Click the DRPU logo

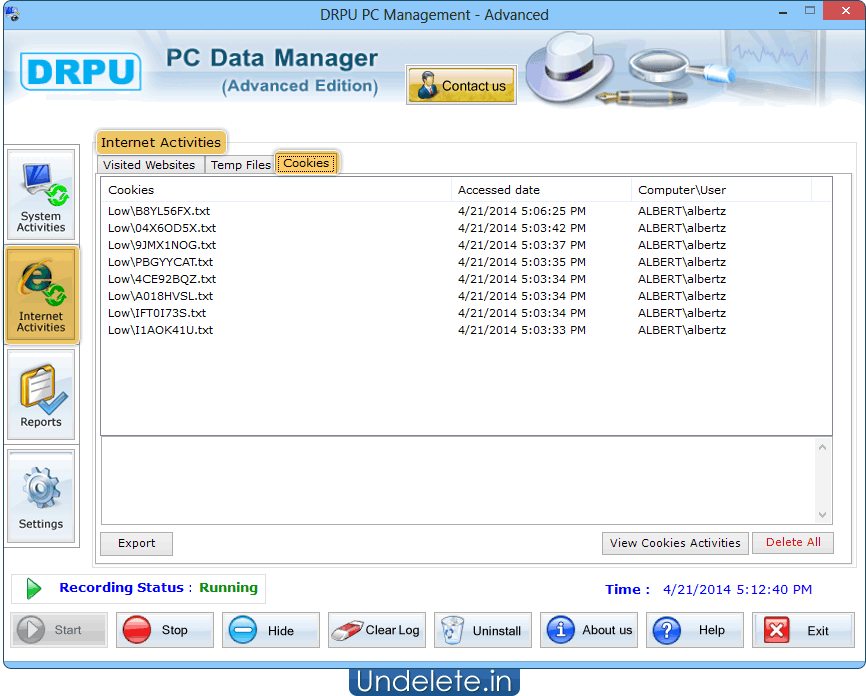[x=81, y=71]
